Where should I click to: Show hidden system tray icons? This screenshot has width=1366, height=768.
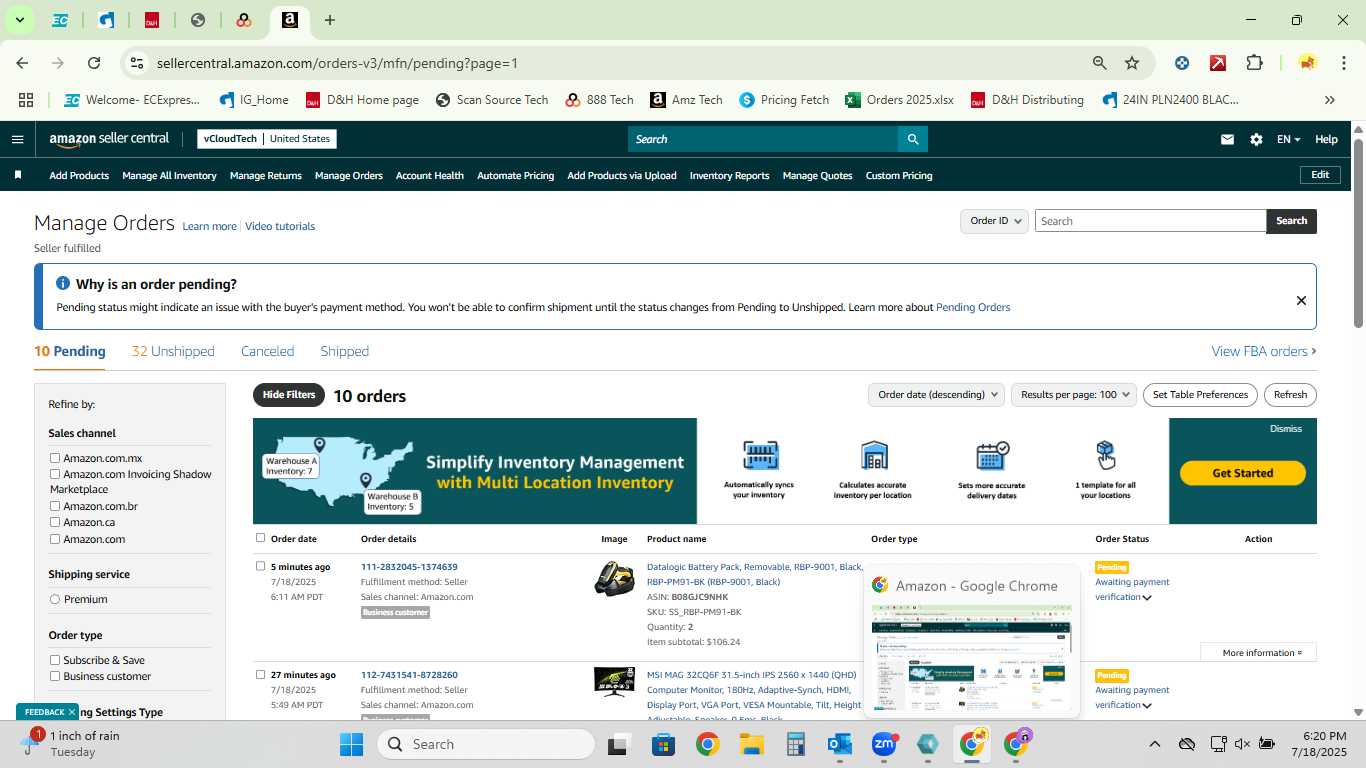[x=1154, y=744]
